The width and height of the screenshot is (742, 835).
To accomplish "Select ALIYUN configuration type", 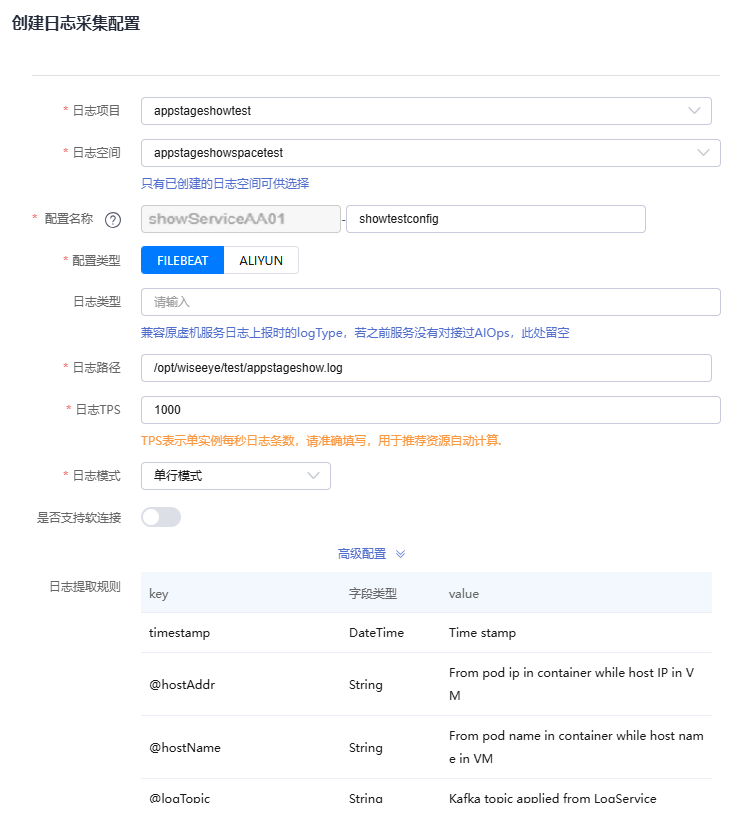I will (261, 260).
